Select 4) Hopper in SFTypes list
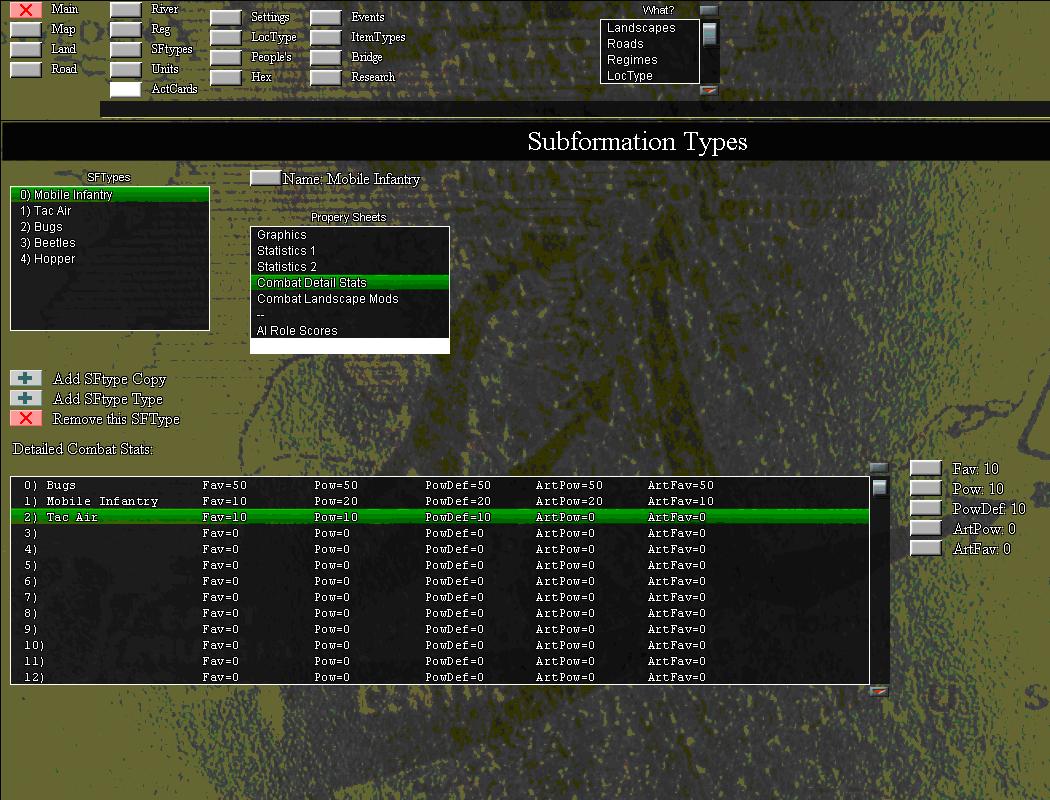The height and width of the screenshot is (800, 1050). (110, 259)
